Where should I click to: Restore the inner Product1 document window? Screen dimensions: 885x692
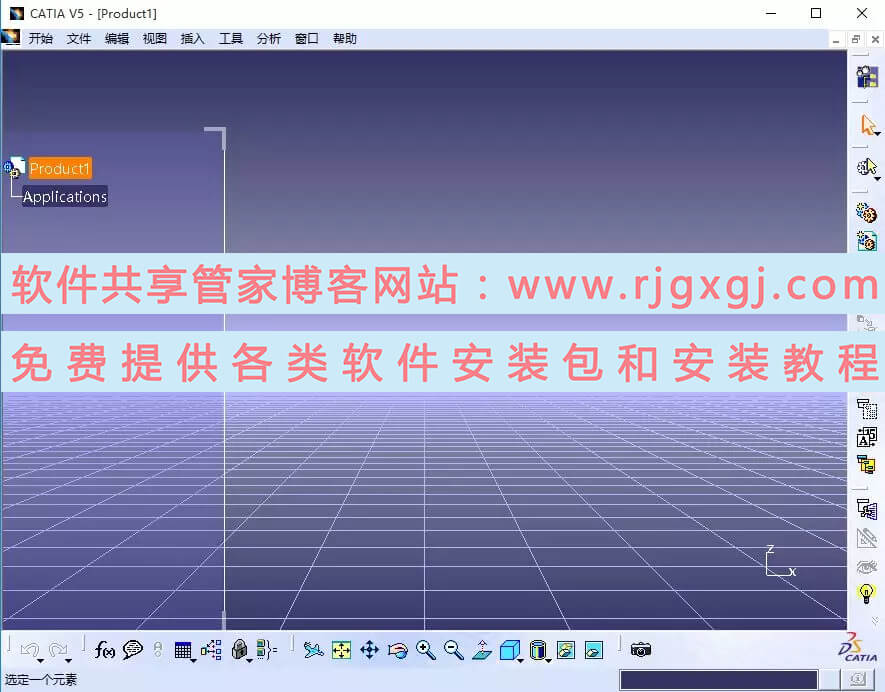point(856,39)
